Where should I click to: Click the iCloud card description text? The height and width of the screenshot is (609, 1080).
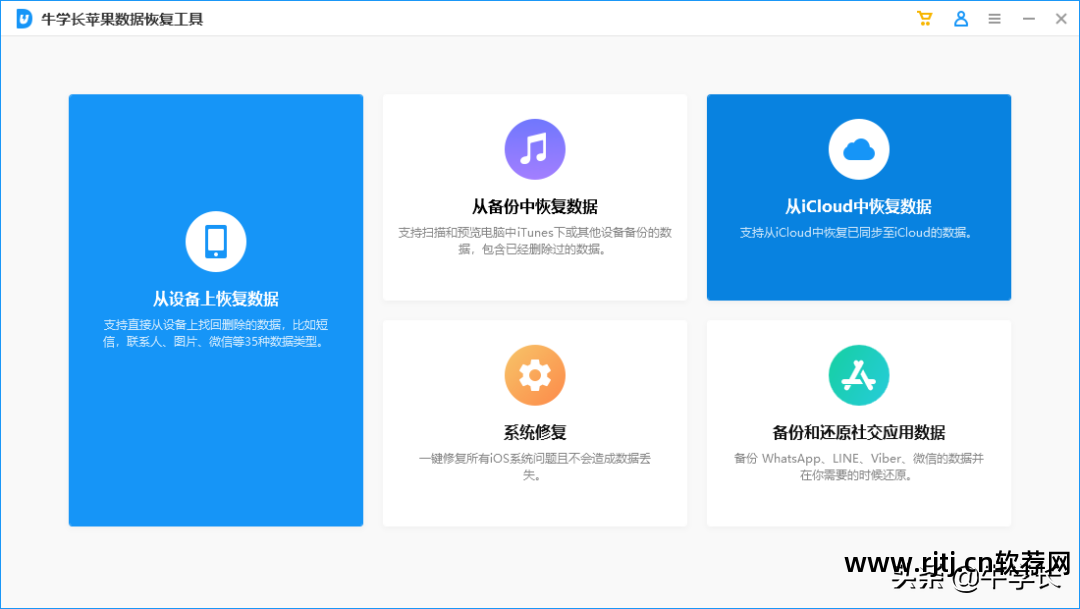point(858,232)
